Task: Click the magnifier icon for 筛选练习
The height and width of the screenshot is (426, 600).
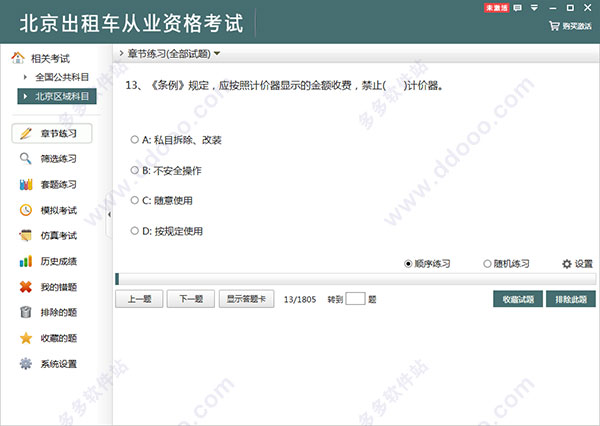Action: click(26, 158)
